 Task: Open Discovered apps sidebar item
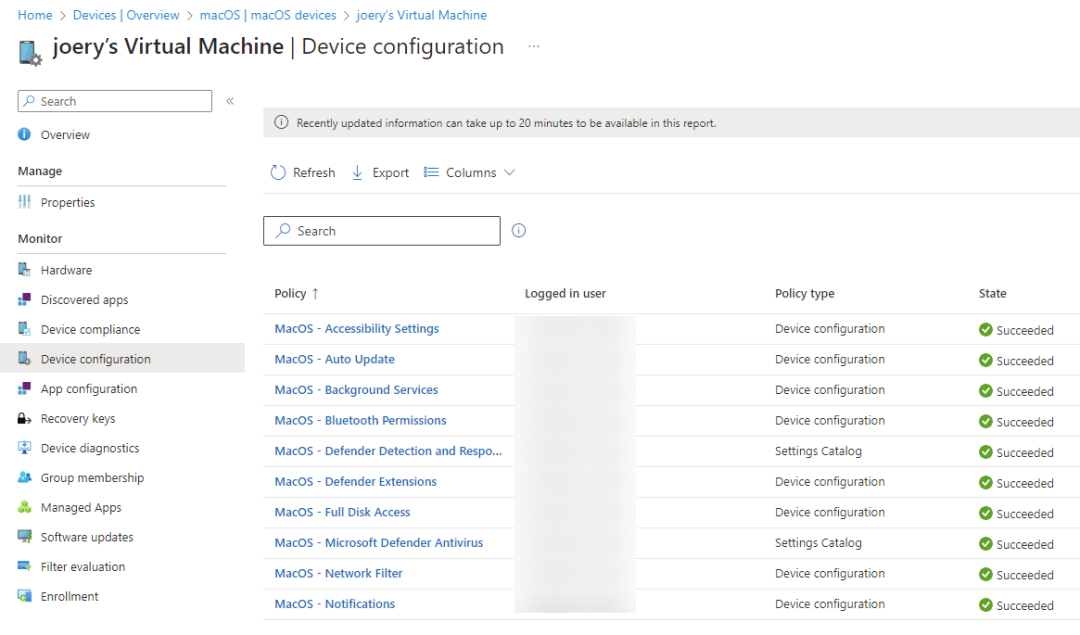pos(84,300)
